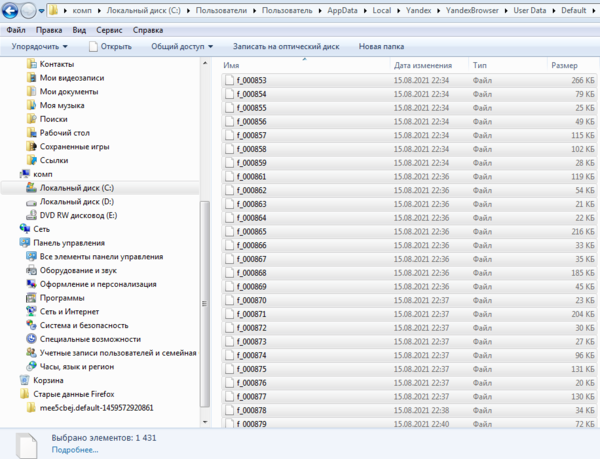Sort files by Размер column header
This screenshot has width=600, height=459.
(x=564, y=65)
